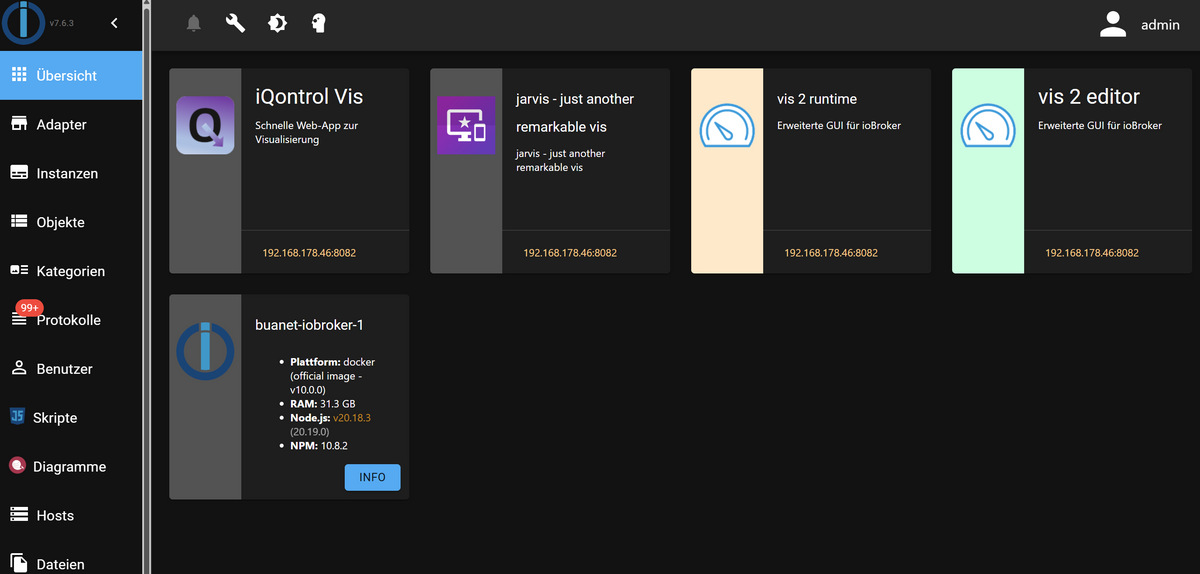The image size is (1200, 574).
Task: Open the vis 2 editor gauge icon
Action: (988, 125)
